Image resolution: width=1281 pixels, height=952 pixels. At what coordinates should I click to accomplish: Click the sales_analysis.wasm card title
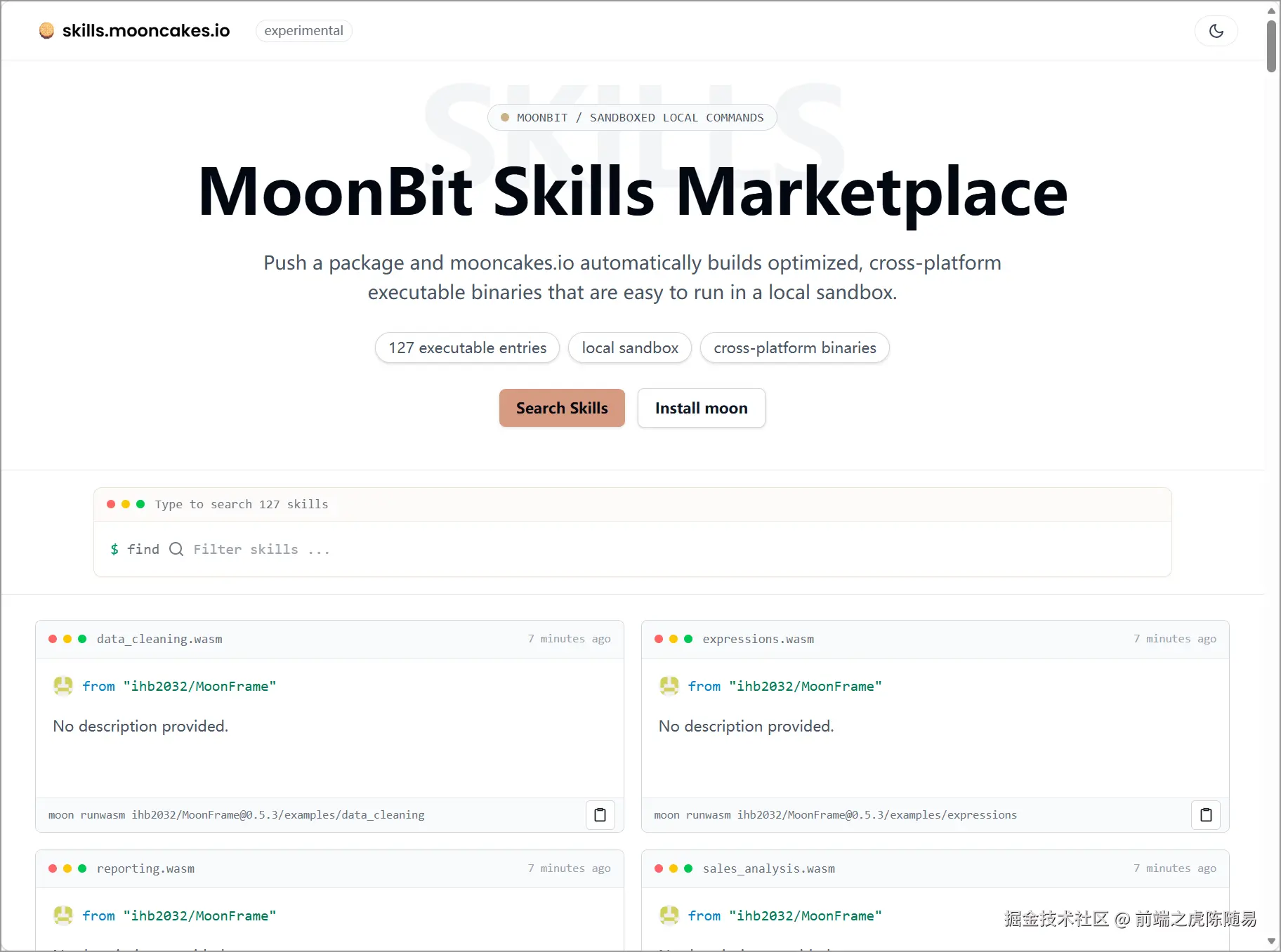(x=769, y=868)
